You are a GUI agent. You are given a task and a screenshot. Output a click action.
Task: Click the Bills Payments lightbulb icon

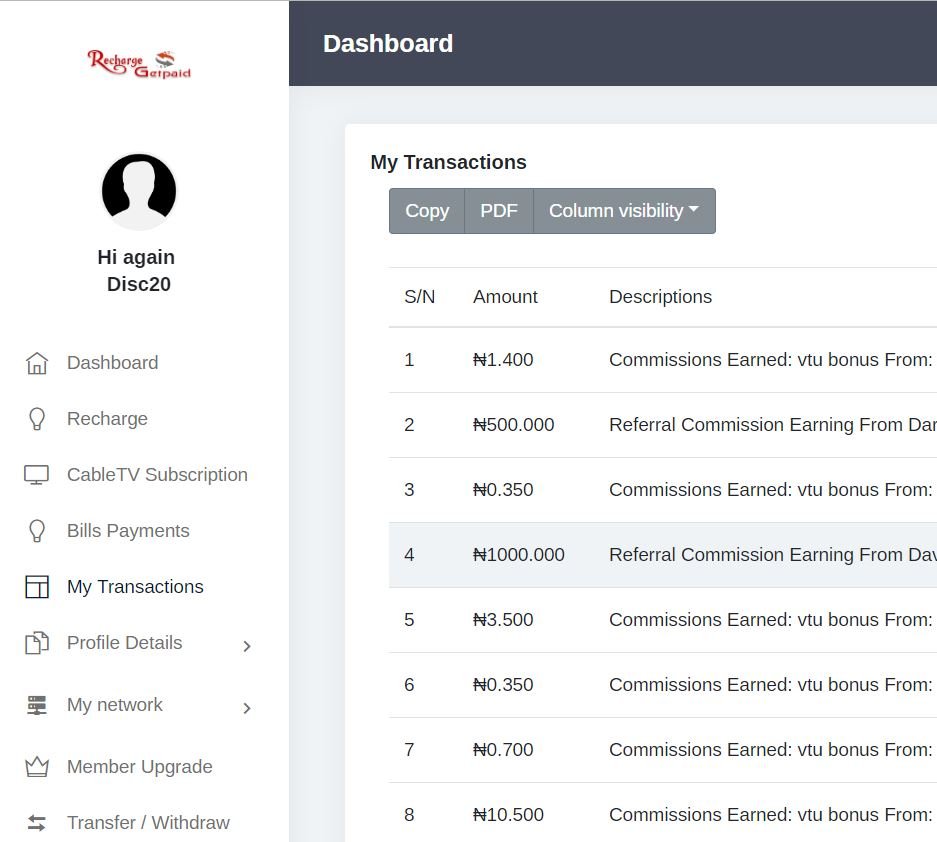(36, 531)
